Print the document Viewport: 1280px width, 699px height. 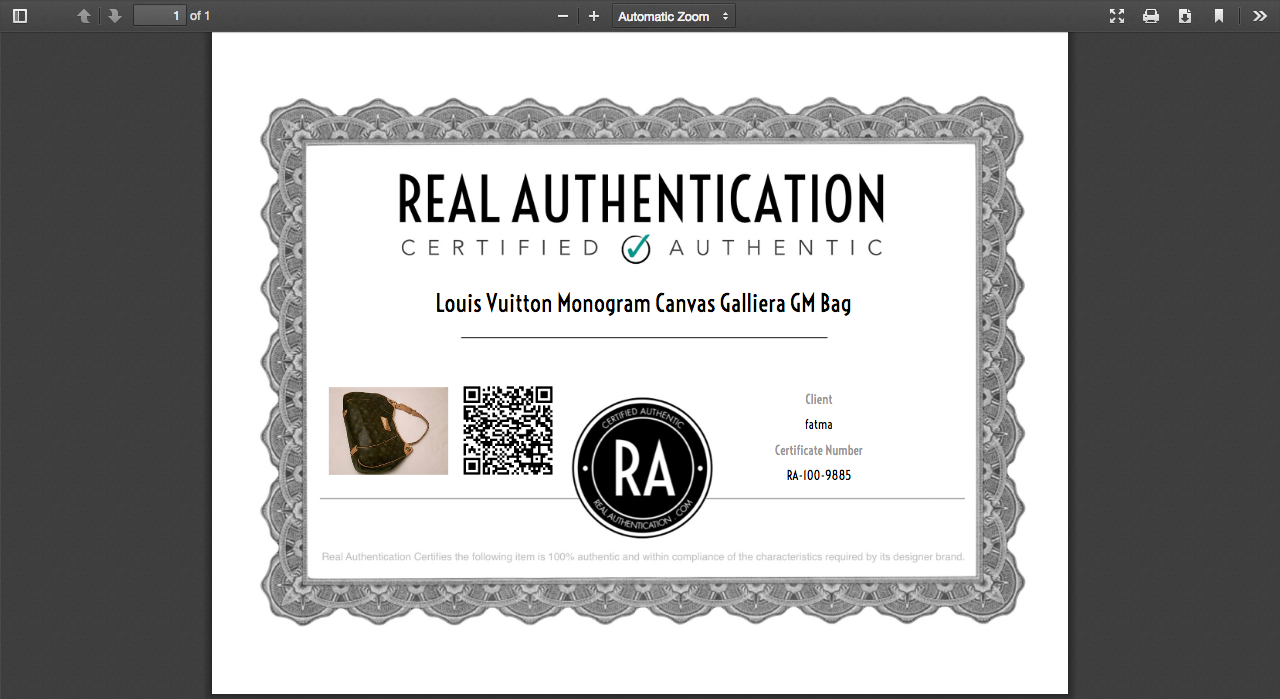coord(1151,16)
